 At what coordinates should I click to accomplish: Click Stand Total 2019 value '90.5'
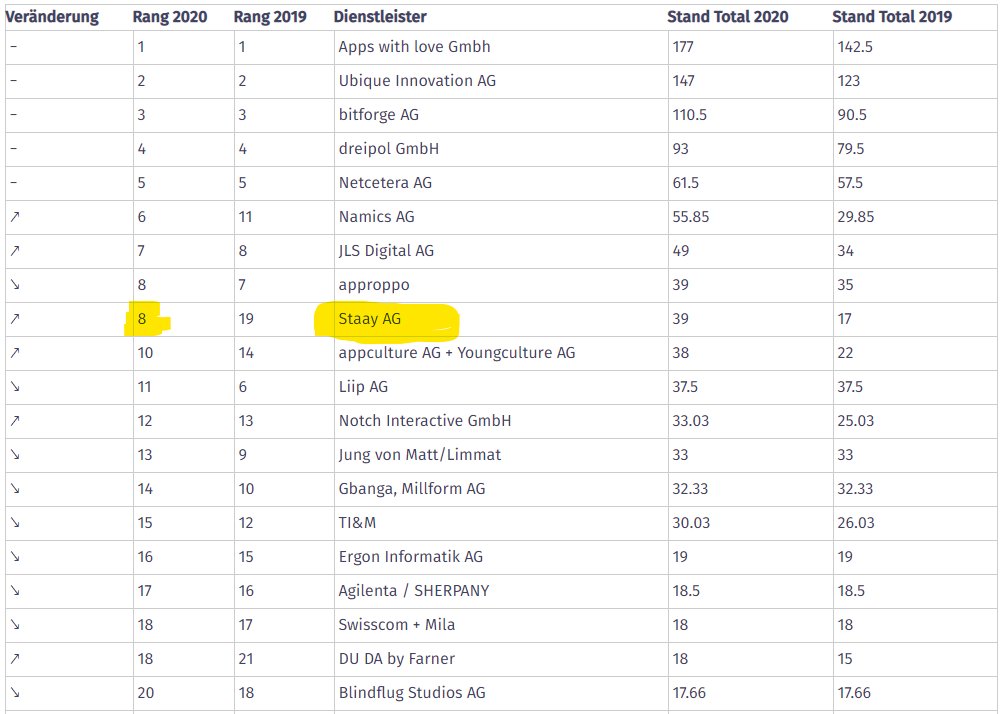click(852, 115)
